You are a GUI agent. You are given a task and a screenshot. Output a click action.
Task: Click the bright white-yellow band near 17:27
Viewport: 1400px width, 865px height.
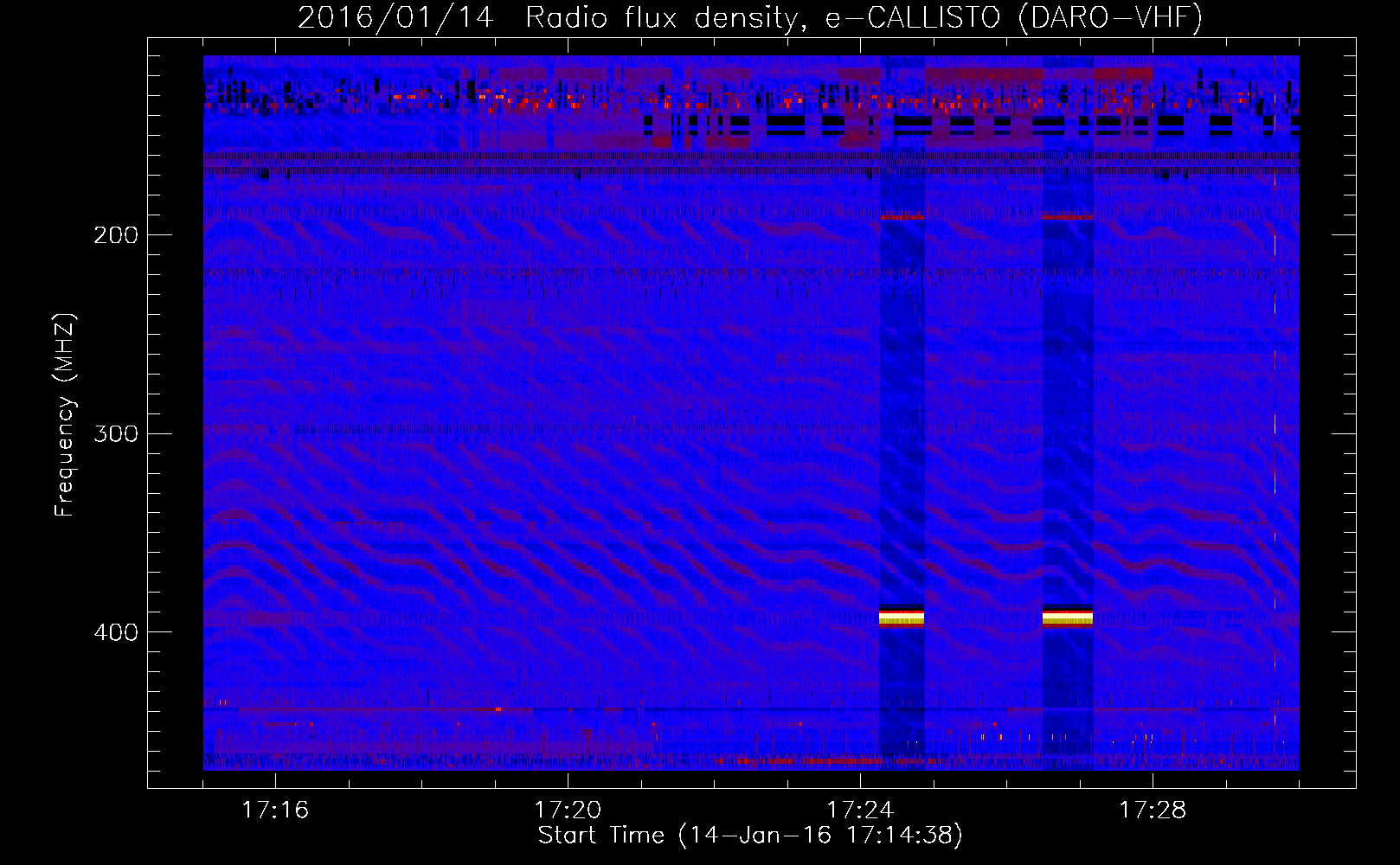[x=1068, y=617]
